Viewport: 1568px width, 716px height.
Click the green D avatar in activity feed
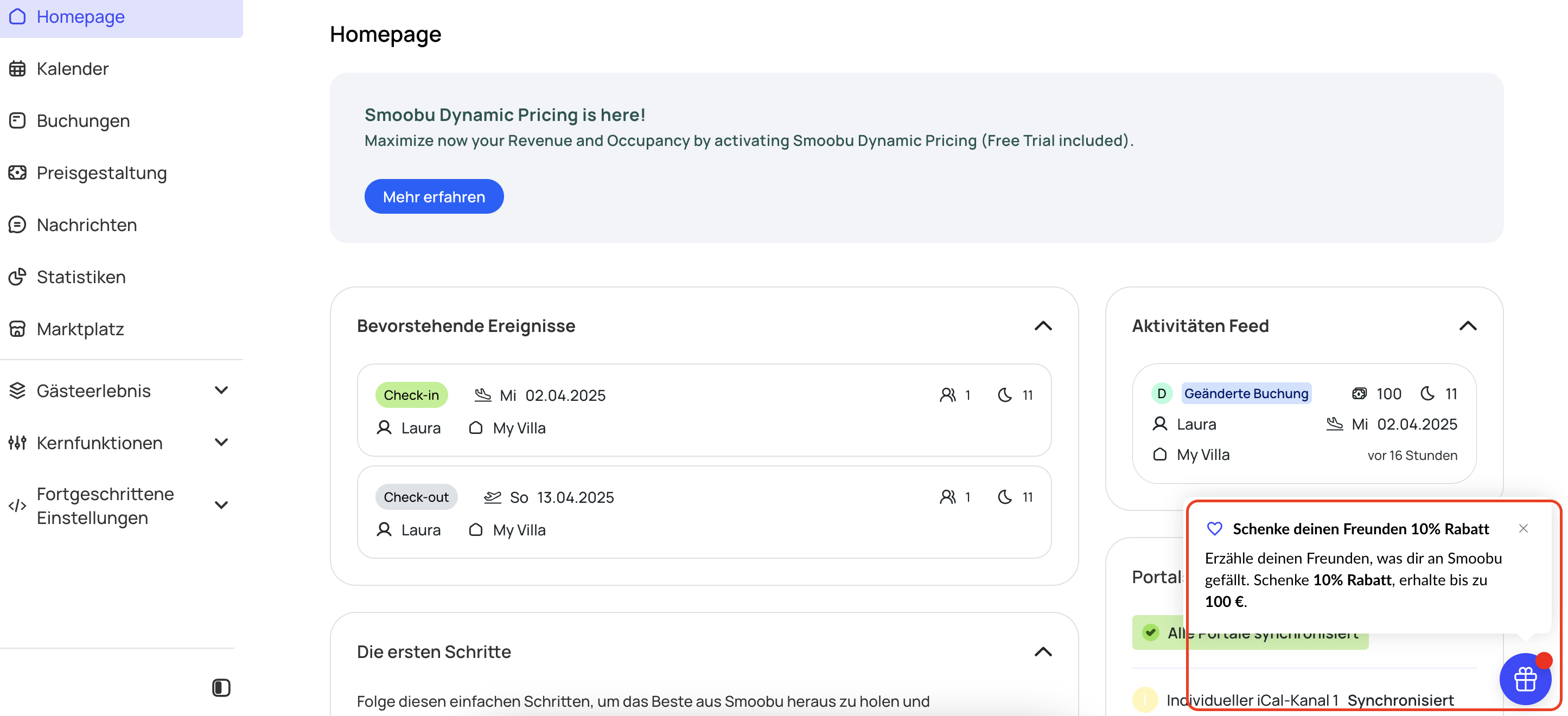click(1162, 394)
